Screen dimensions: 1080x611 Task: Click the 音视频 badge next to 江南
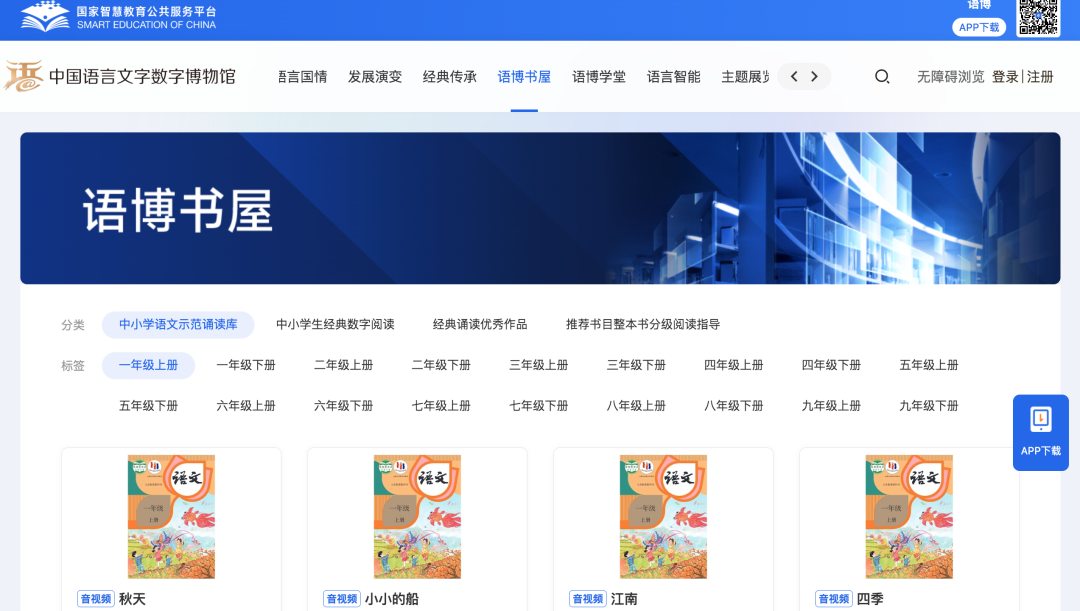[x=587, y=597]
